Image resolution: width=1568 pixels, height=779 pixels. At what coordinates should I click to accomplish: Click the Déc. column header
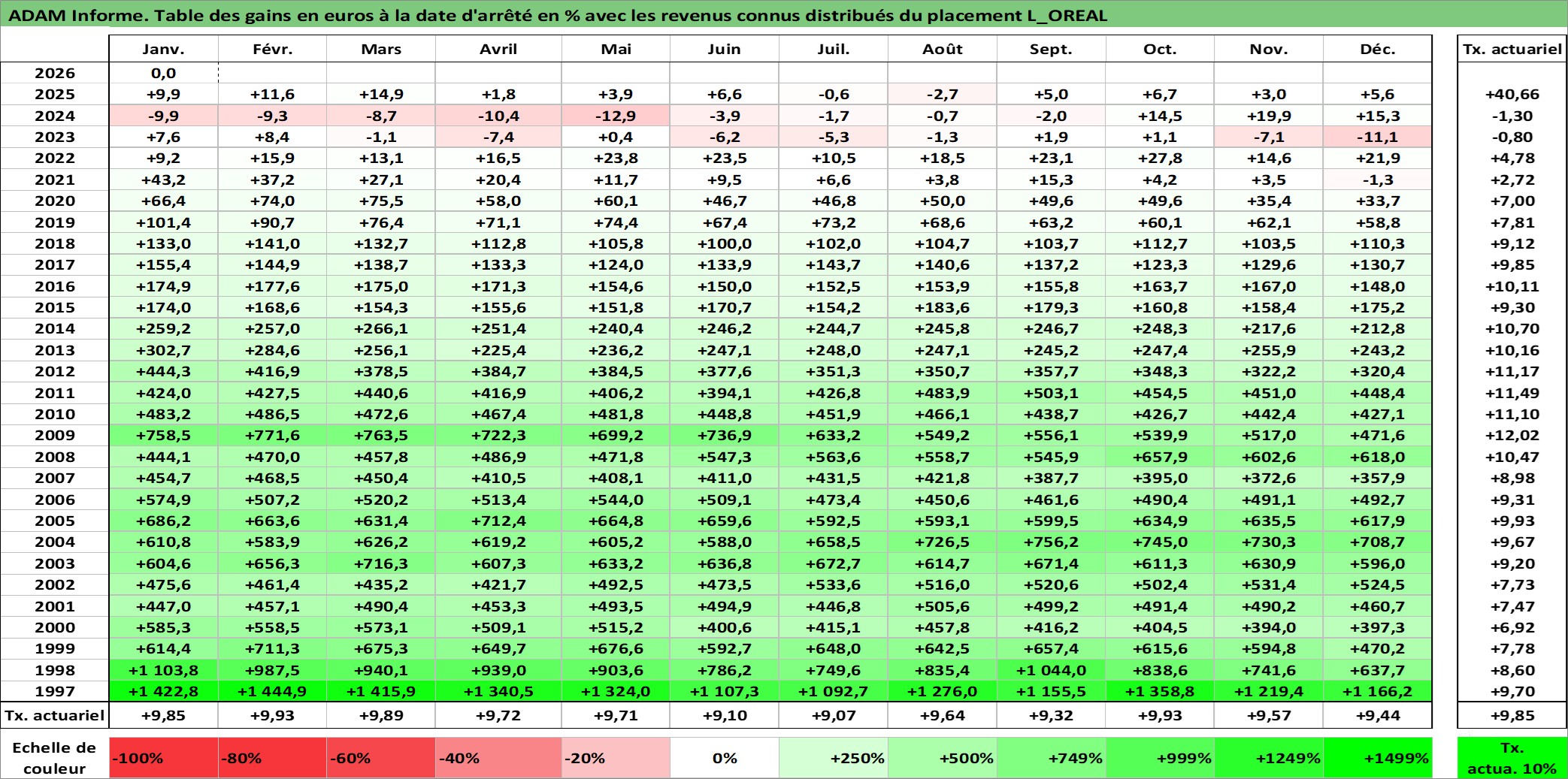coord(1378,49)
